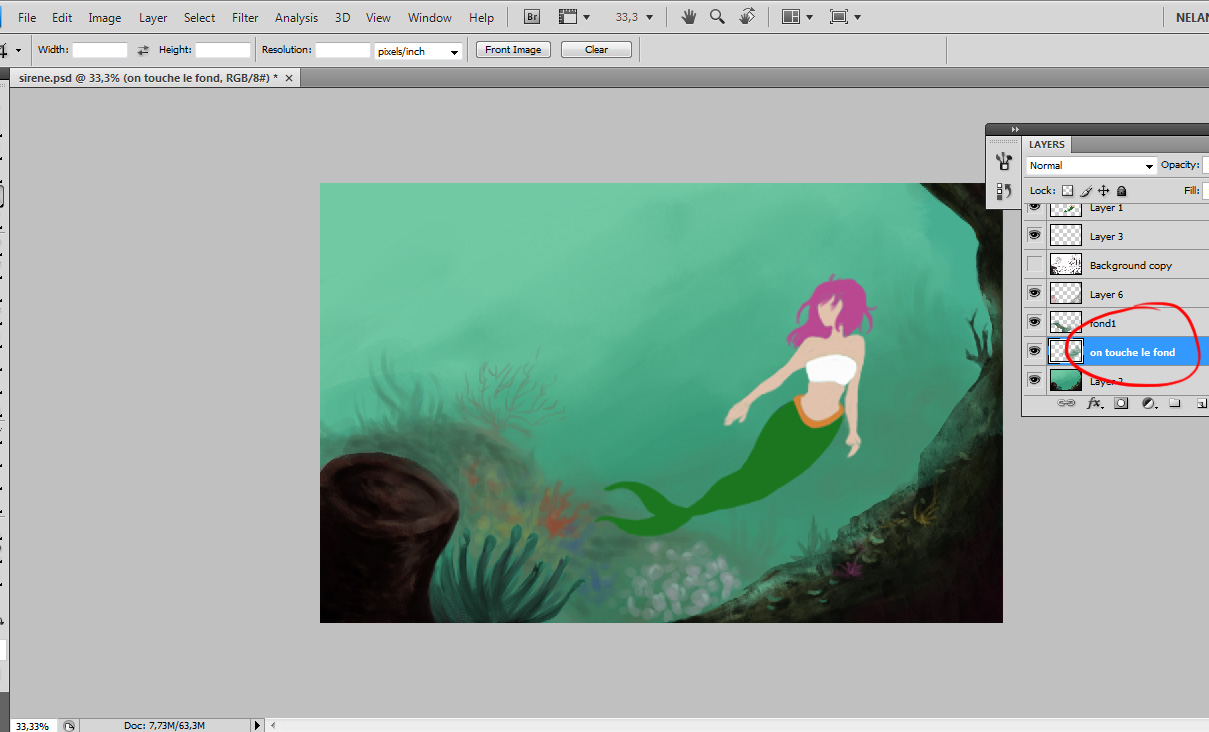
Task: Open the pixels/inch resolution unit dropdown
Action: (418, 51)
